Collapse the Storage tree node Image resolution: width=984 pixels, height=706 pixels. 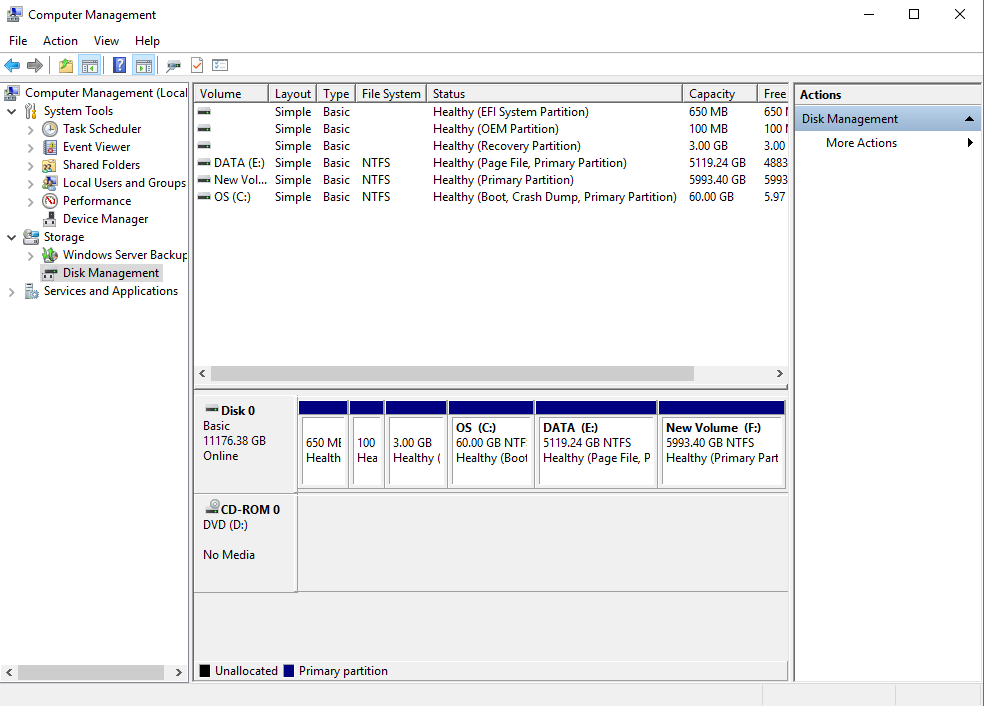coord(11,237)
